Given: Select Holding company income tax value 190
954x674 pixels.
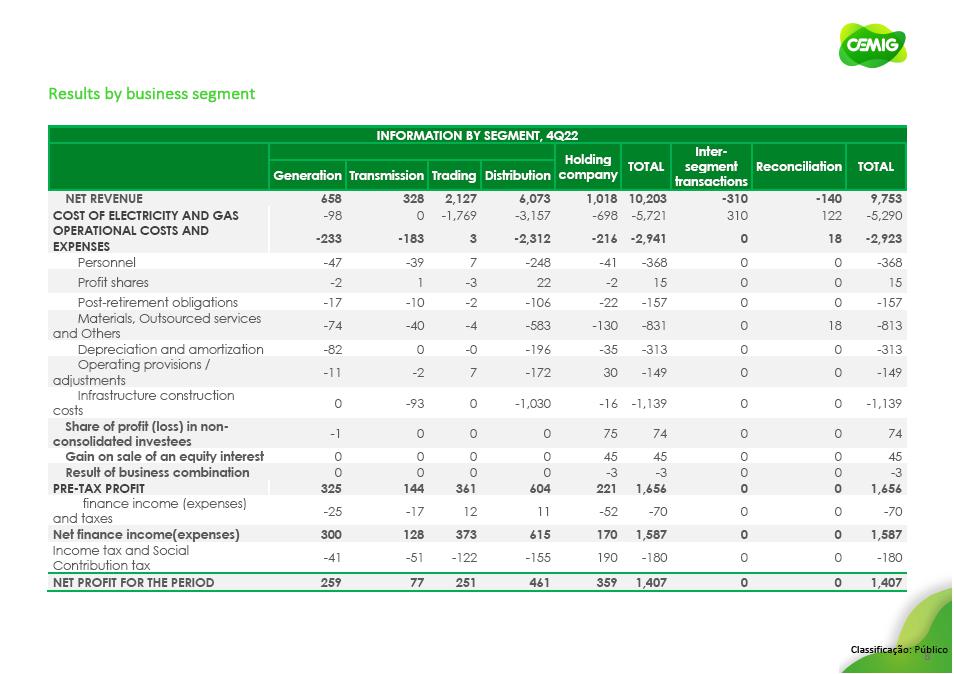Looking at the screenshot, I should (607, 558).
